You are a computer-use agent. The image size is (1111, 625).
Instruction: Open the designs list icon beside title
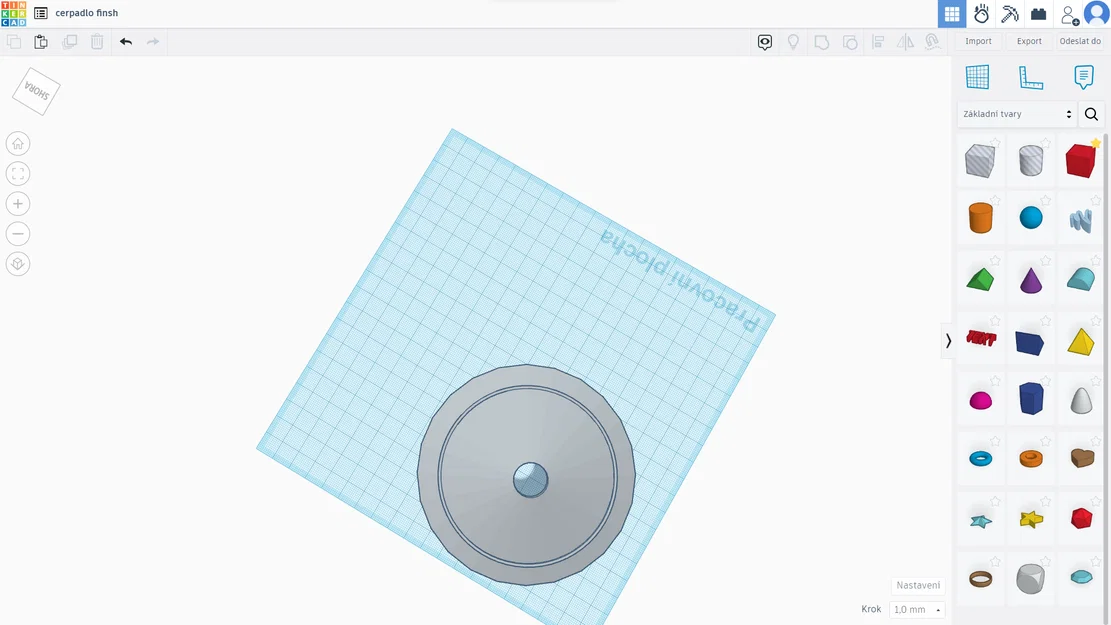(40, 13)
